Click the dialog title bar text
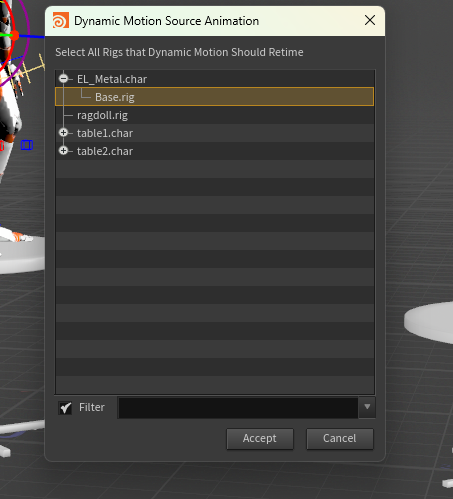The image size is (453, 499). [x=166, y=21]
